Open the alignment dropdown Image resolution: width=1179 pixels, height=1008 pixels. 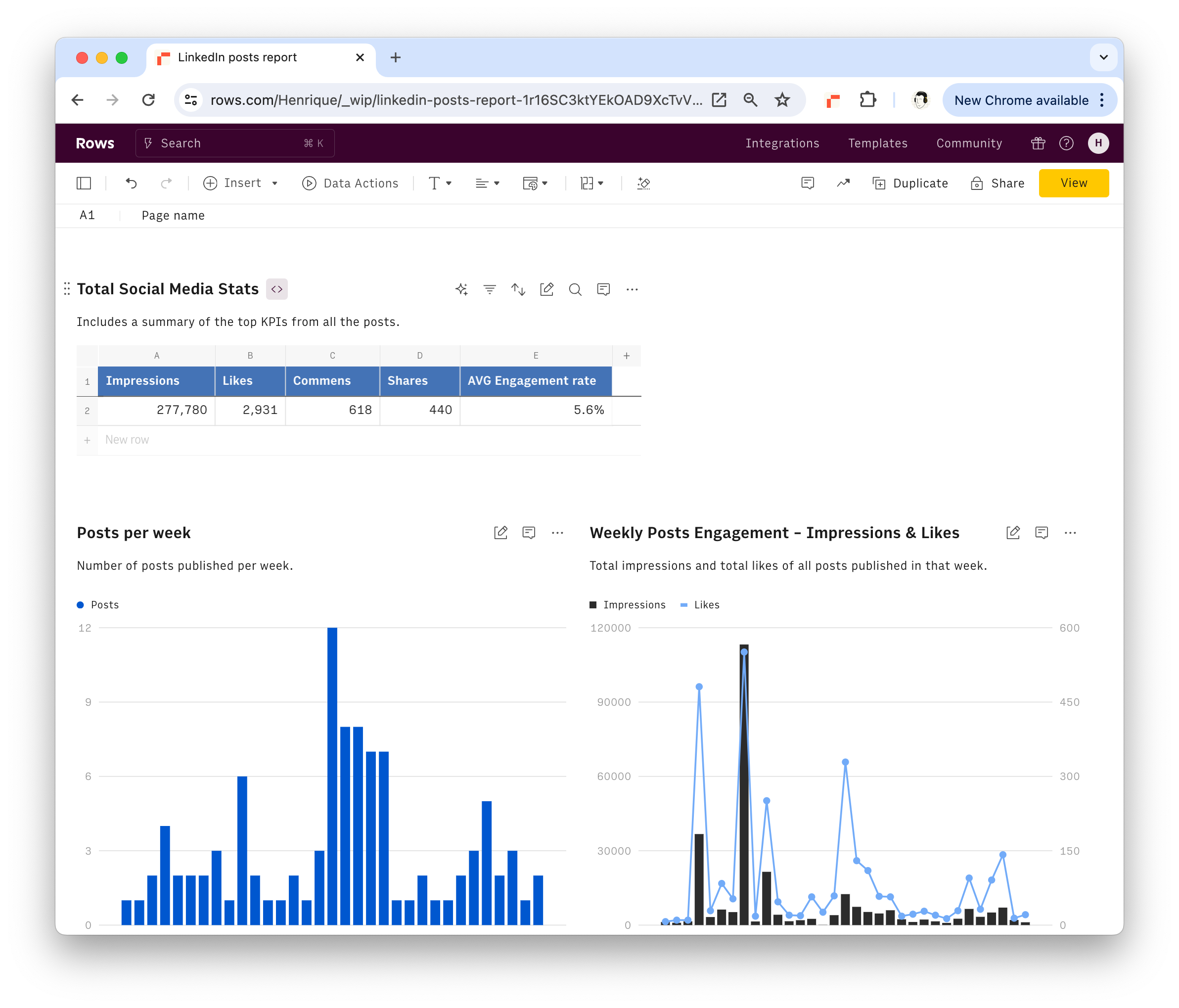point(487,183)
